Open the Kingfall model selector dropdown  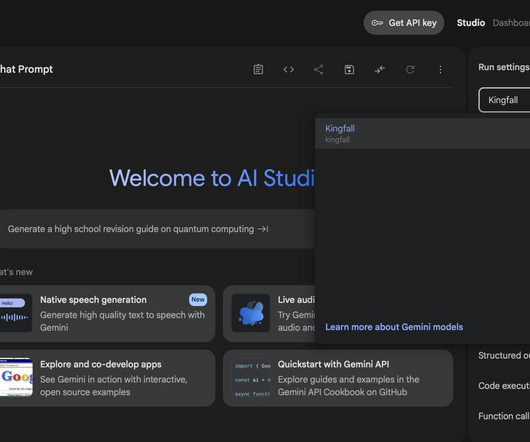(x=504, y=100)
